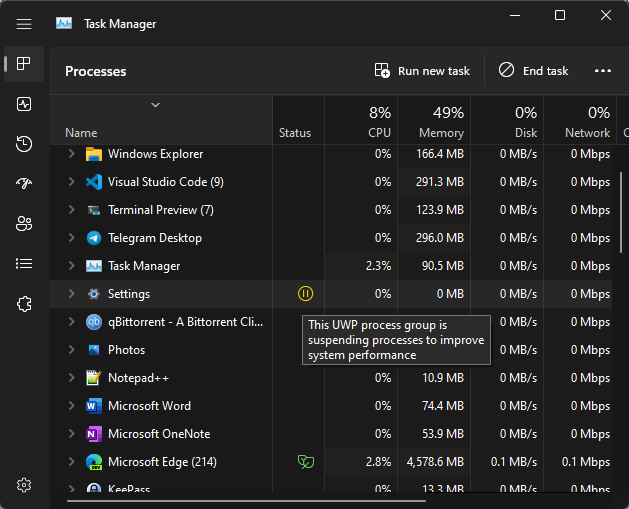This screenshot has height=509, width=629.
Task: Click the Photos process icon
Action: click(x=94, y=350)
